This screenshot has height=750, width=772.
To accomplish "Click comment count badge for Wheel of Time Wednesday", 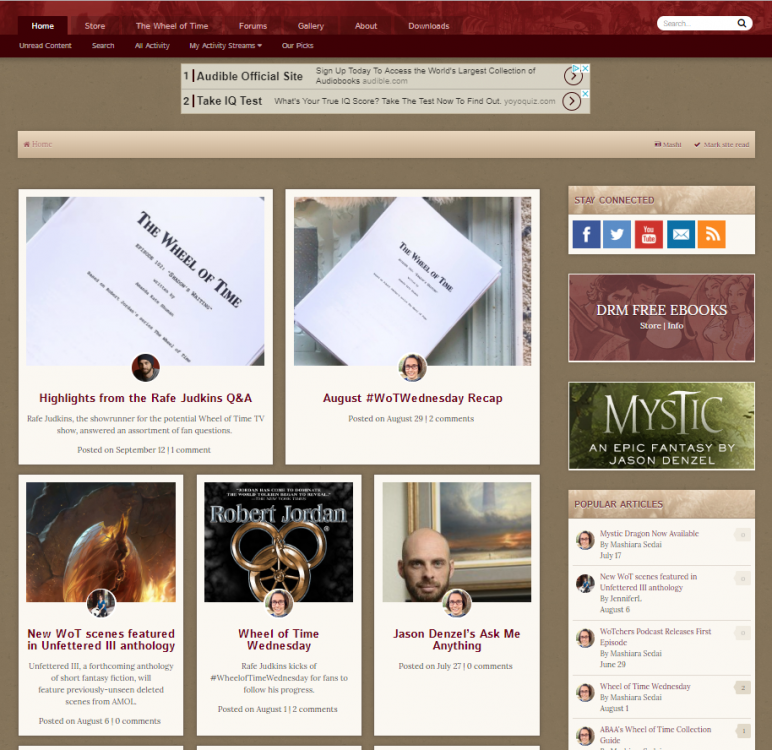I will 743,688.
